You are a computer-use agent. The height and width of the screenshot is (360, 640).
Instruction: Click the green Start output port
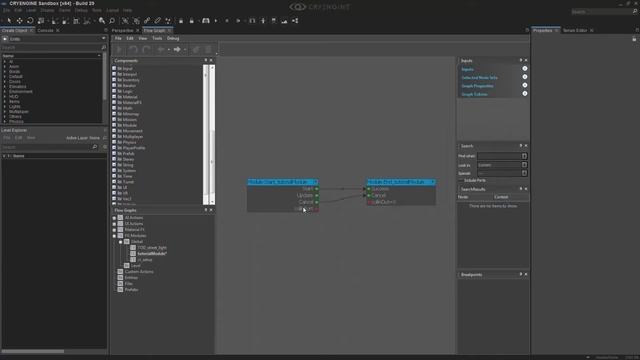pyautogui.click(x=317, y=189)
